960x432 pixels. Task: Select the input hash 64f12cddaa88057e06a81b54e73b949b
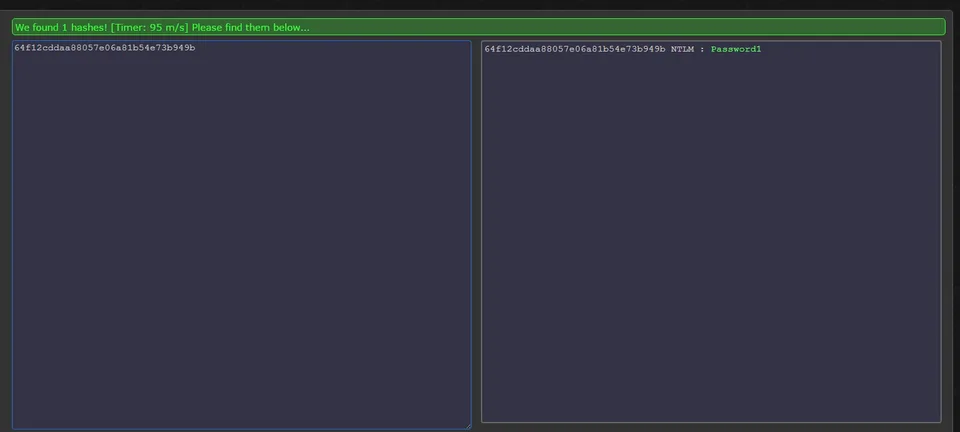[105, 48]
